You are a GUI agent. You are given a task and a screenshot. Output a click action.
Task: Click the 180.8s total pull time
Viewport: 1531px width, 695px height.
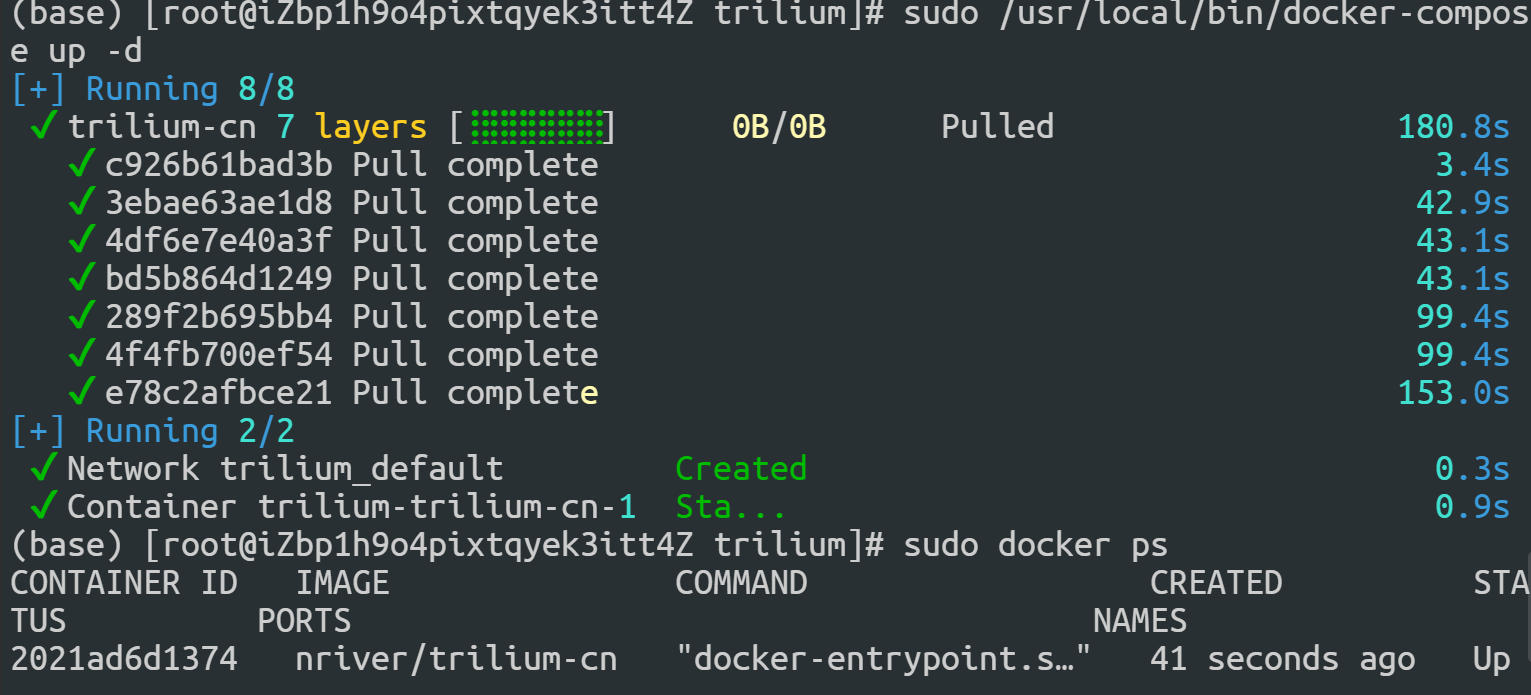[1453, 127]
